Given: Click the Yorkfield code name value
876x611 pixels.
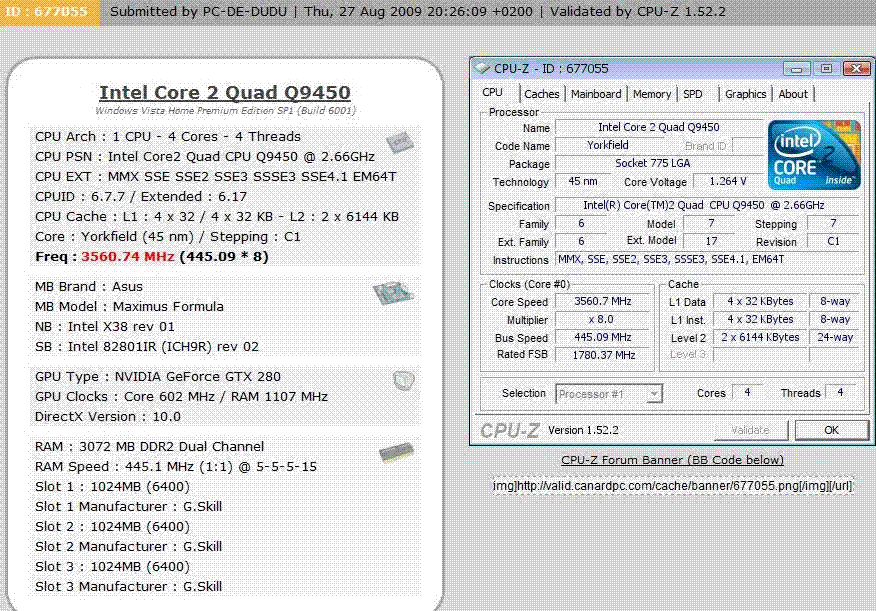Looking at the screenshot, I should (608, 145).
